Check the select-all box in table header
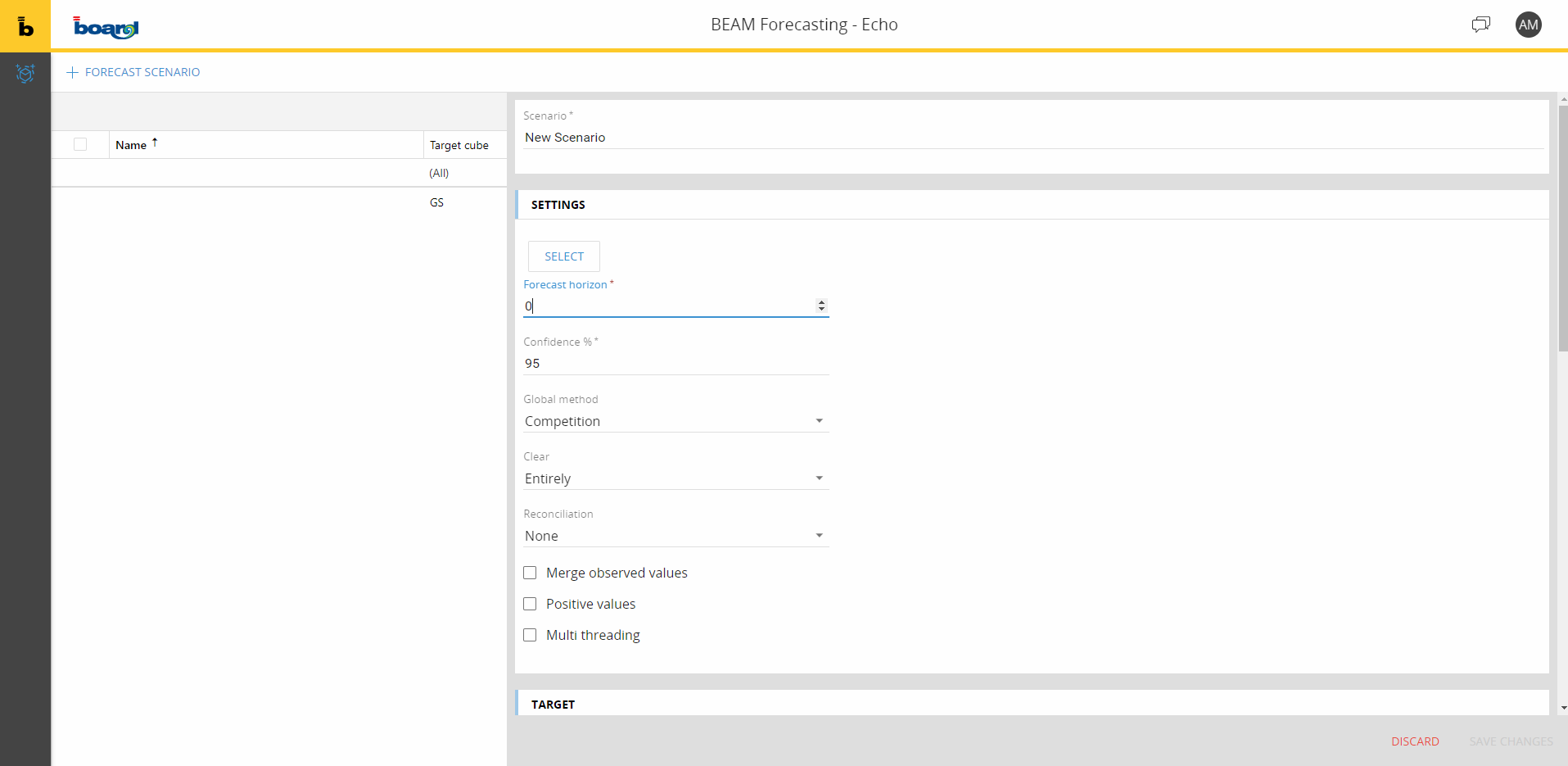This screenshot has height=766, width=1568. pyautogui.click(x=80, y=144)
